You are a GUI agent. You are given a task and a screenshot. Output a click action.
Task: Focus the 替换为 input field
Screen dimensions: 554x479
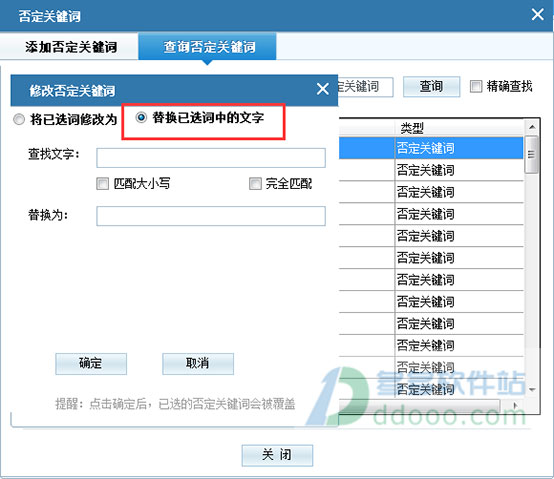[211, 216]
